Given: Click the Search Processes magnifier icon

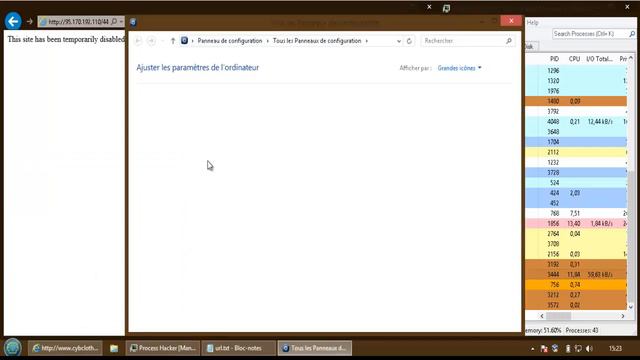Looking at the screenshot, I should point(632,34).
